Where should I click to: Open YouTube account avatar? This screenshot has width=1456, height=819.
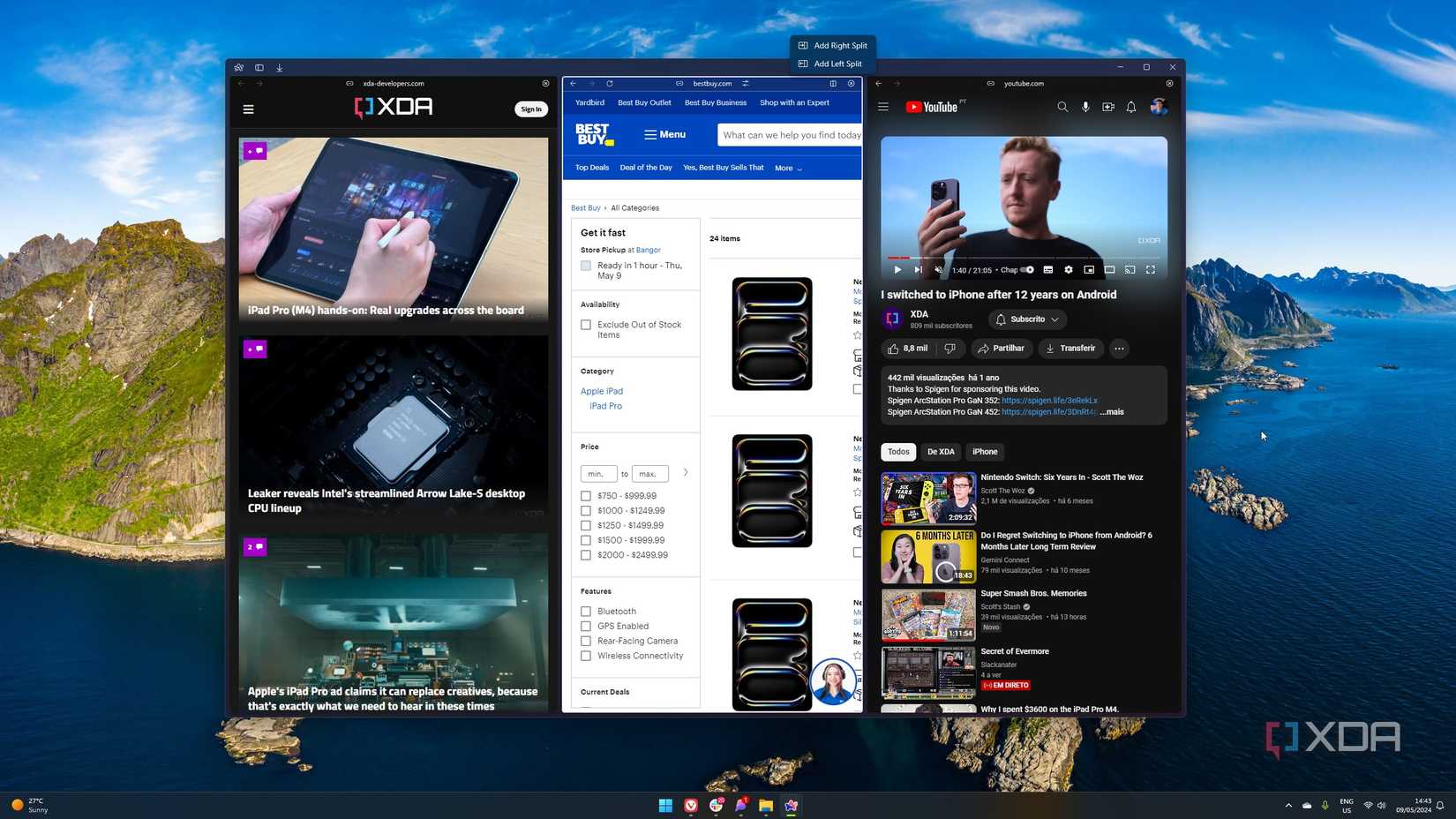[x=1159, y=107]
